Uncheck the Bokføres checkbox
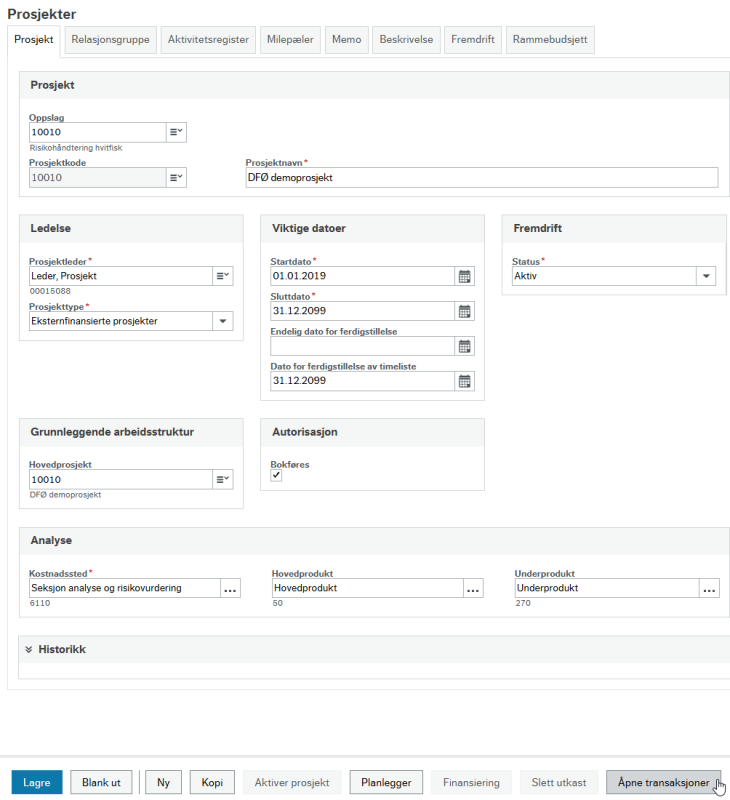 pos(276,475)
